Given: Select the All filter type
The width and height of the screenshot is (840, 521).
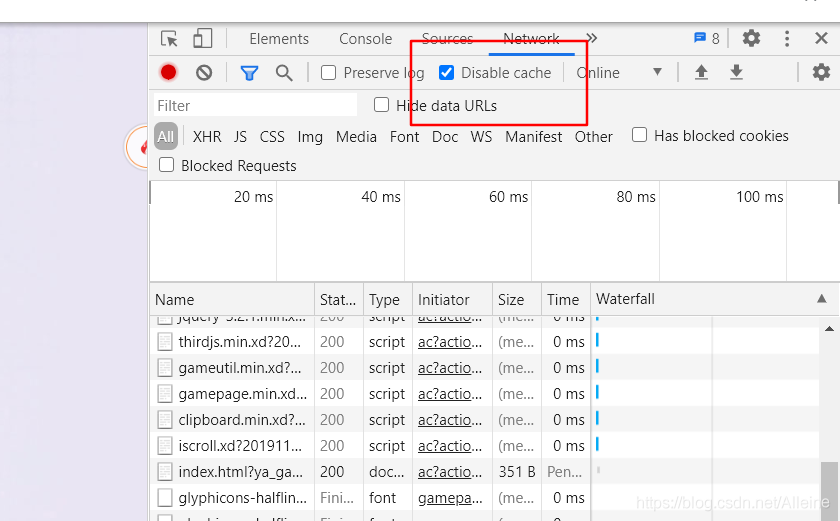Looking at the screenshot, I should click(x=166, y=137).
